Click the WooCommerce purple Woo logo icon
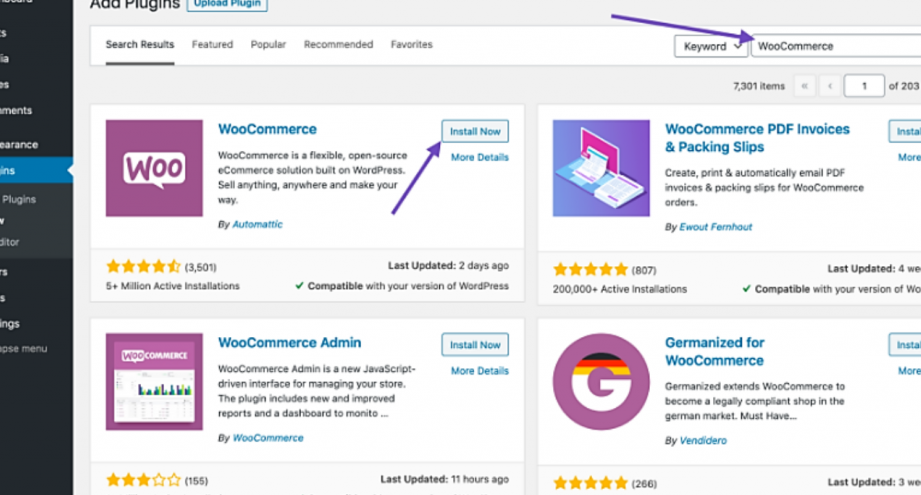 [x=154, y=168]
